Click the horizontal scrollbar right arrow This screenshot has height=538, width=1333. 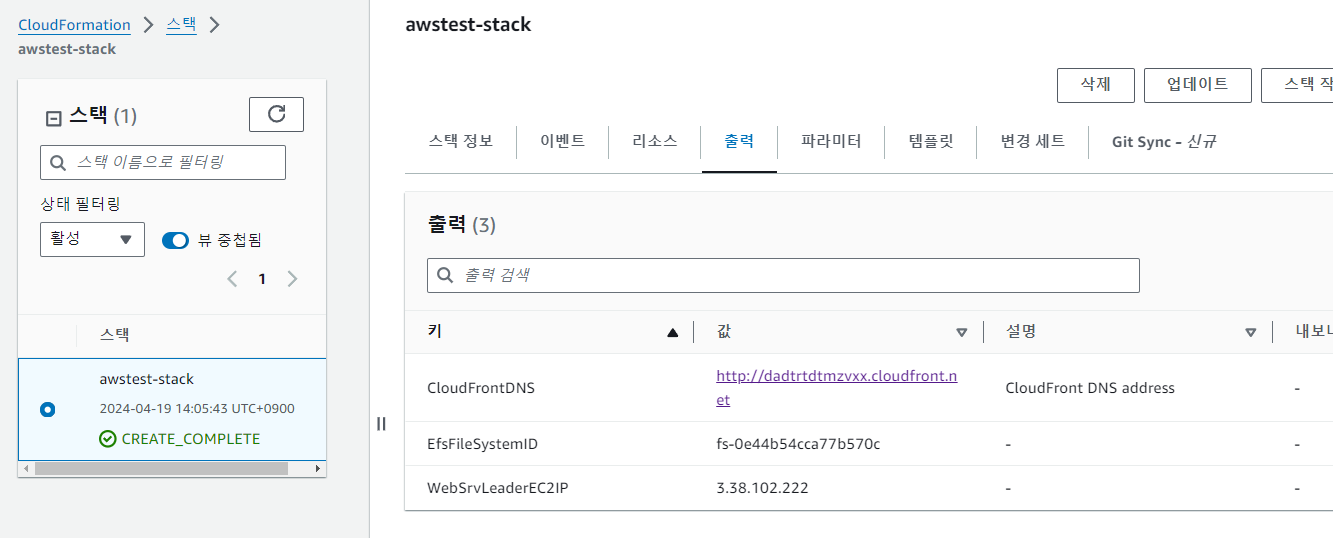point(318,468)
